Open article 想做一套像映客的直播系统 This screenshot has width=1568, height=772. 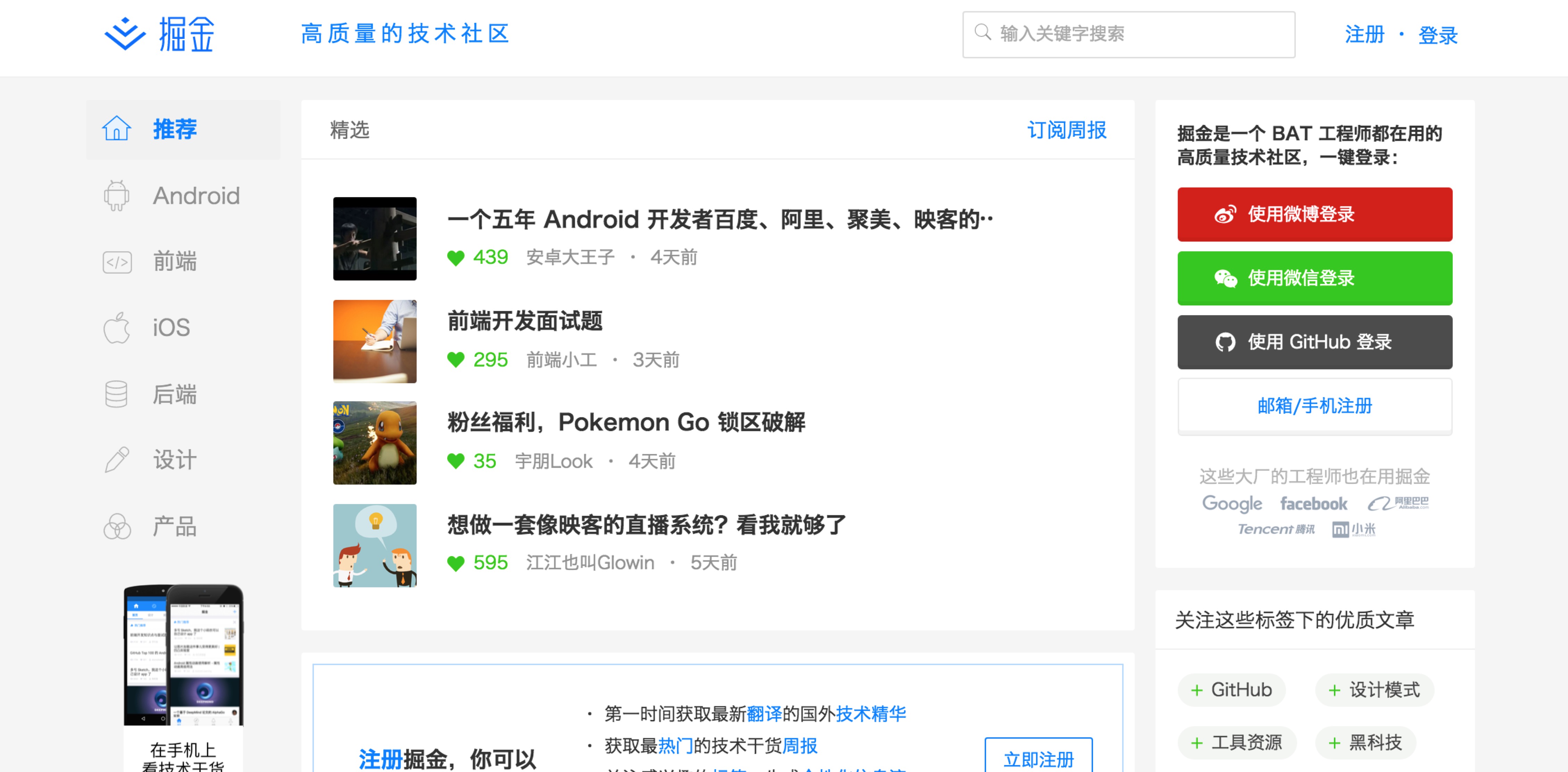coord(647,525)
